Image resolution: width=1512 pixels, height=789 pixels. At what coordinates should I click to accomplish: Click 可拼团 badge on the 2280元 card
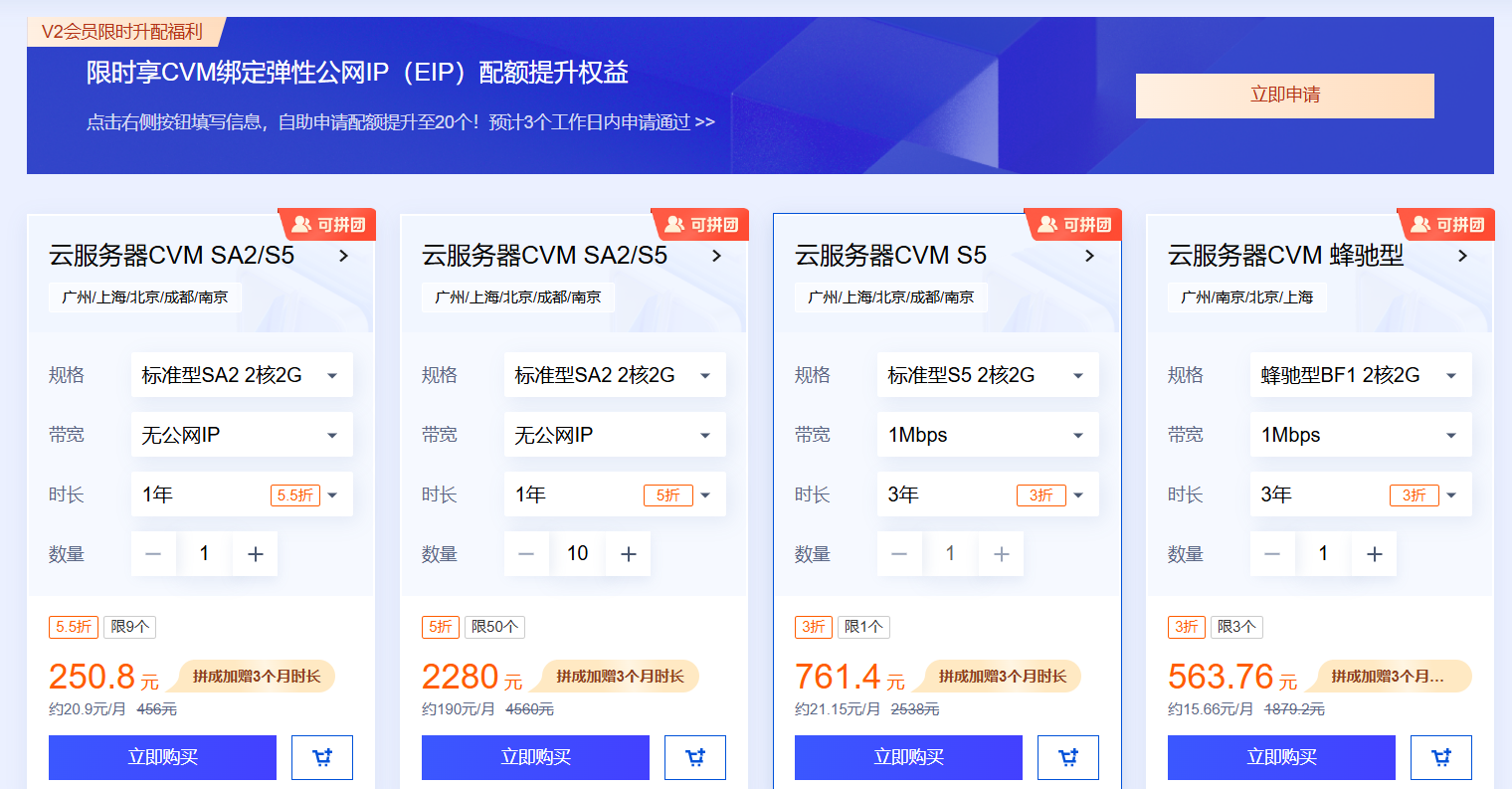click(x=700, y=225)
